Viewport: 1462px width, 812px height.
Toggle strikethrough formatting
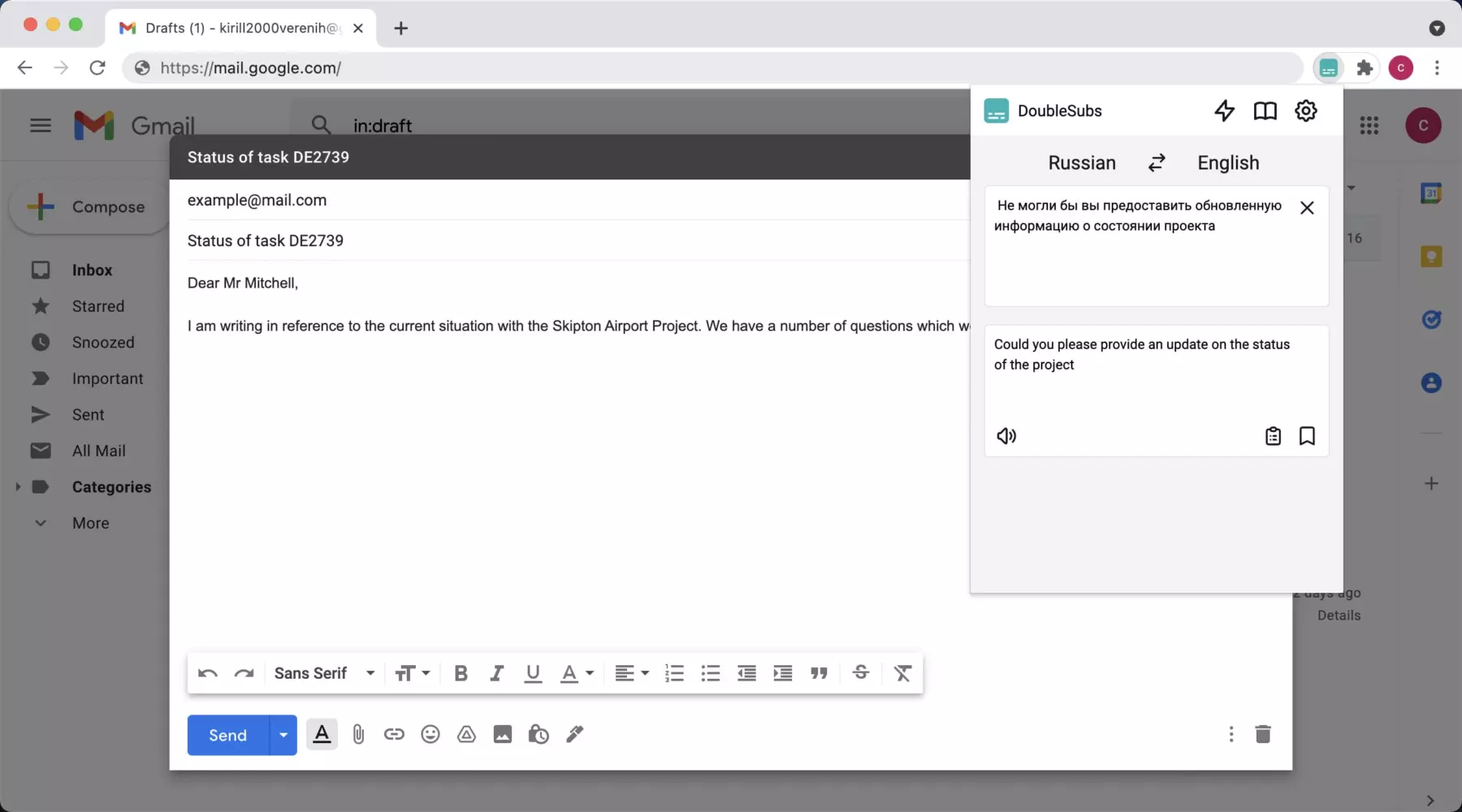tap(861, 672)
